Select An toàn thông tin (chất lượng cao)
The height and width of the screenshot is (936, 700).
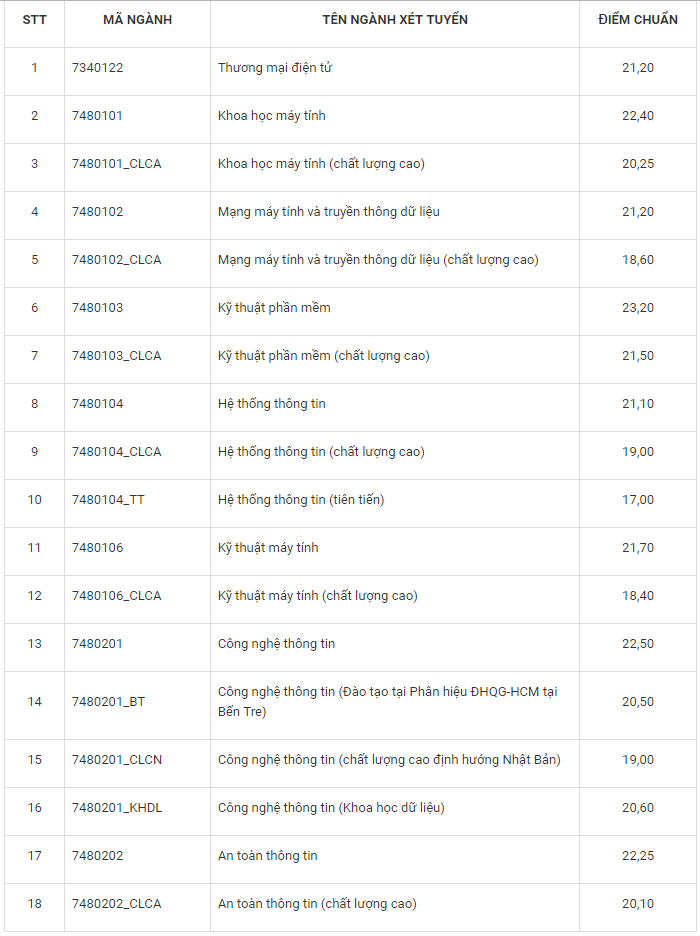317,904
